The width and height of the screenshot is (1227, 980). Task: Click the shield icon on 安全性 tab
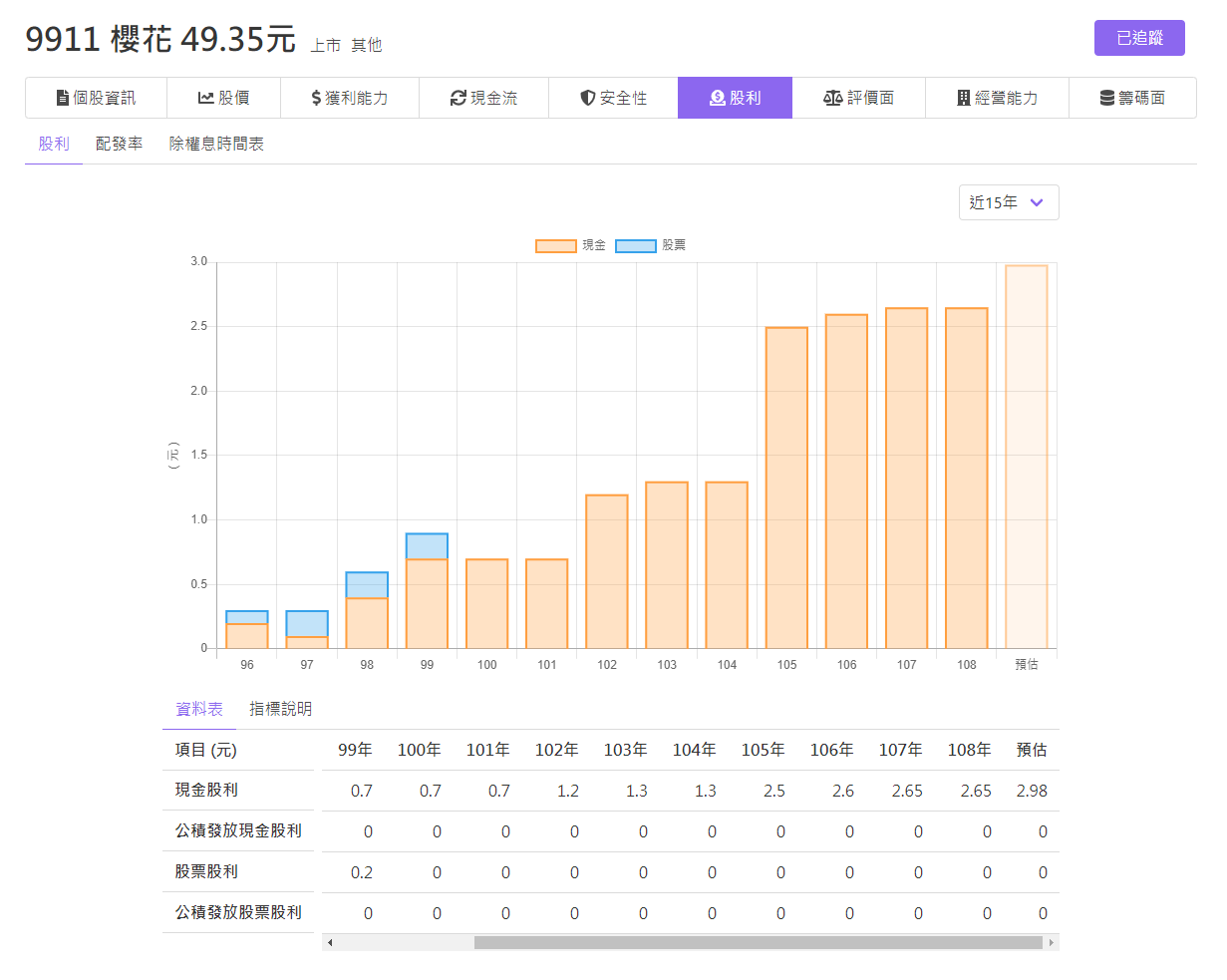(x=588, y=98)
